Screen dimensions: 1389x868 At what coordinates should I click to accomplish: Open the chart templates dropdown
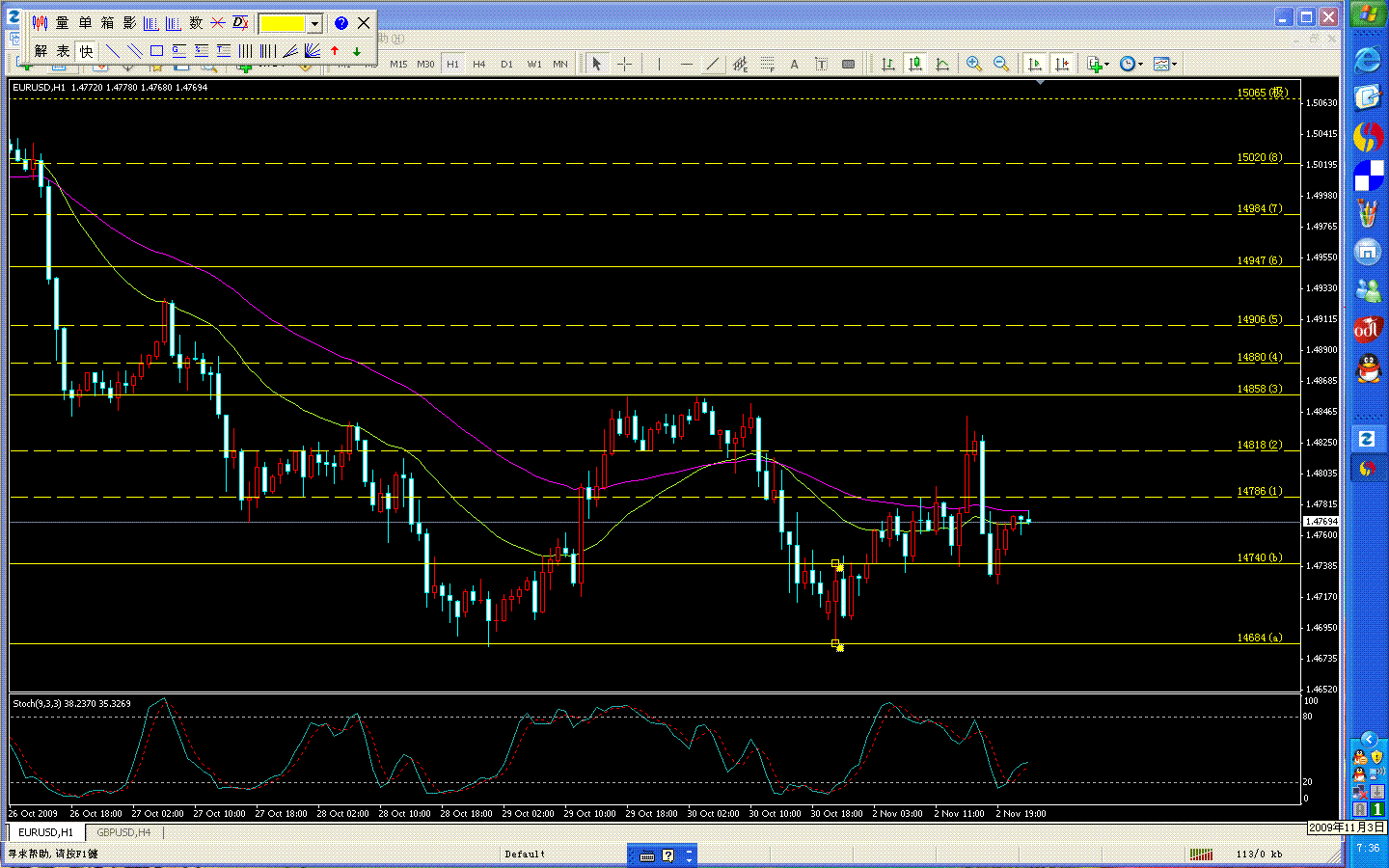1165,64
